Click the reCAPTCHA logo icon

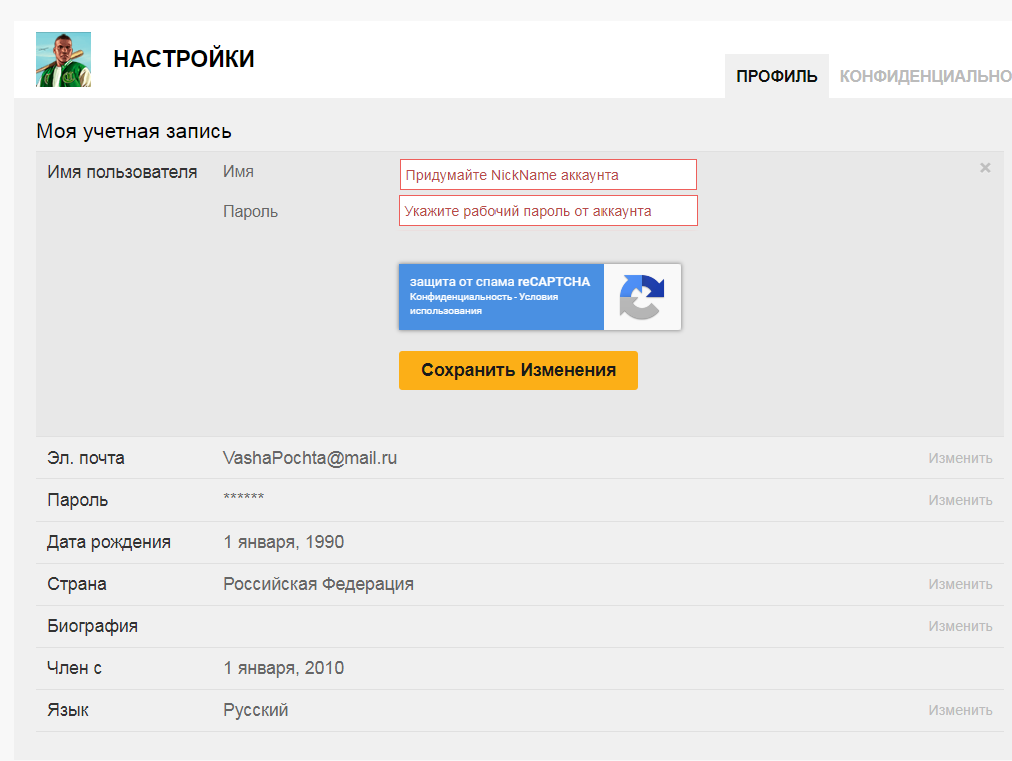tap(642, 297)
